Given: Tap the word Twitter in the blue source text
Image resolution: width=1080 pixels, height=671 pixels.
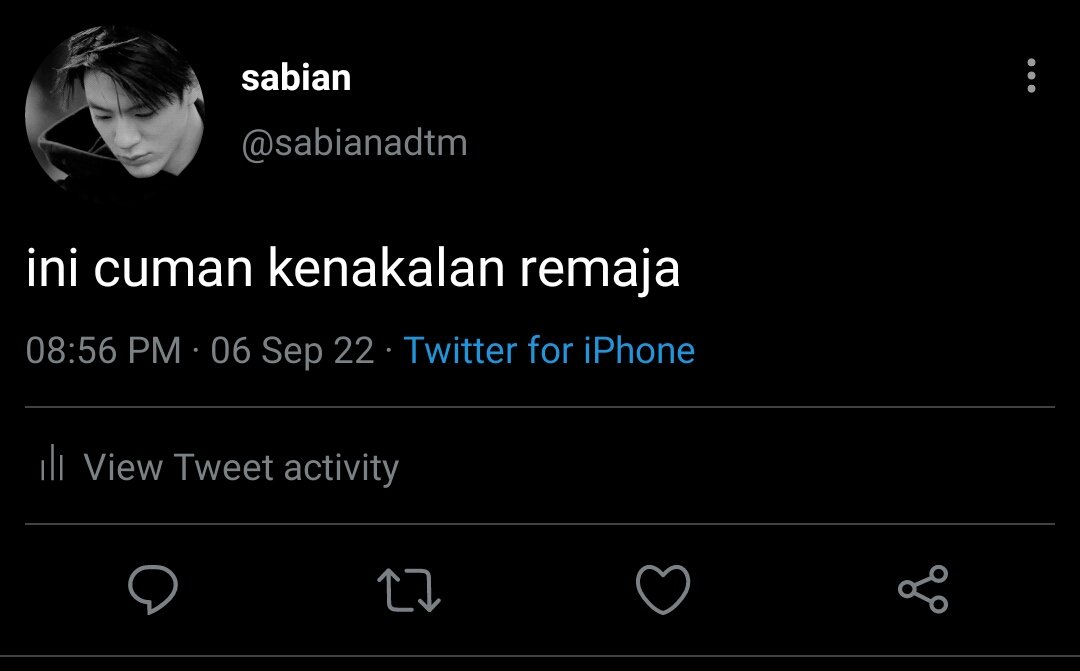Looking at the screenshot, I should [460, 350].
